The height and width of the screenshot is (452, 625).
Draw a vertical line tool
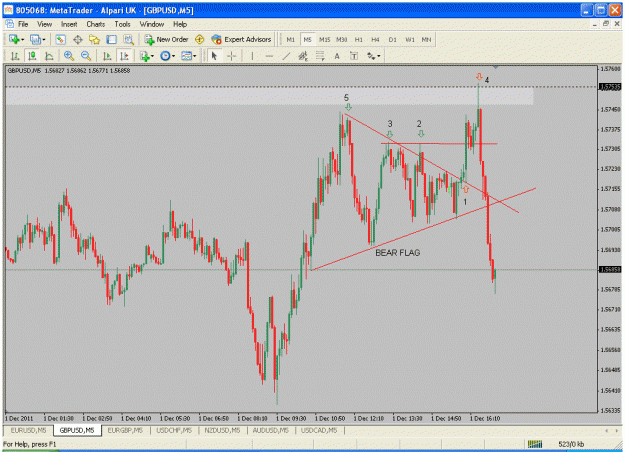click(252, 56)
